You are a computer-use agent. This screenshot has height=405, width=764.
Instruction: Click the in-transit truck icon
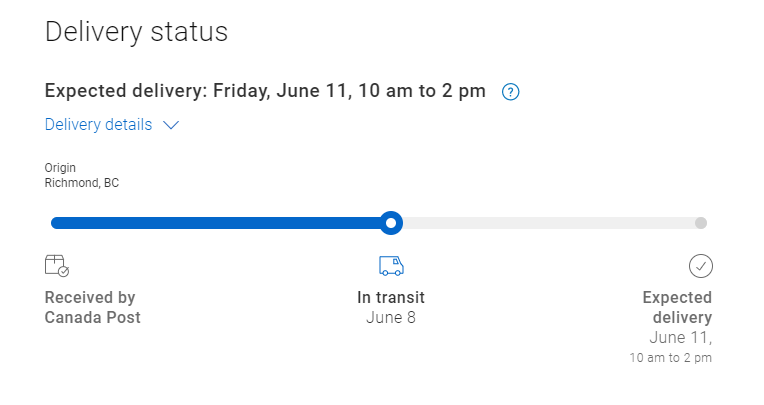coord(391,265)
